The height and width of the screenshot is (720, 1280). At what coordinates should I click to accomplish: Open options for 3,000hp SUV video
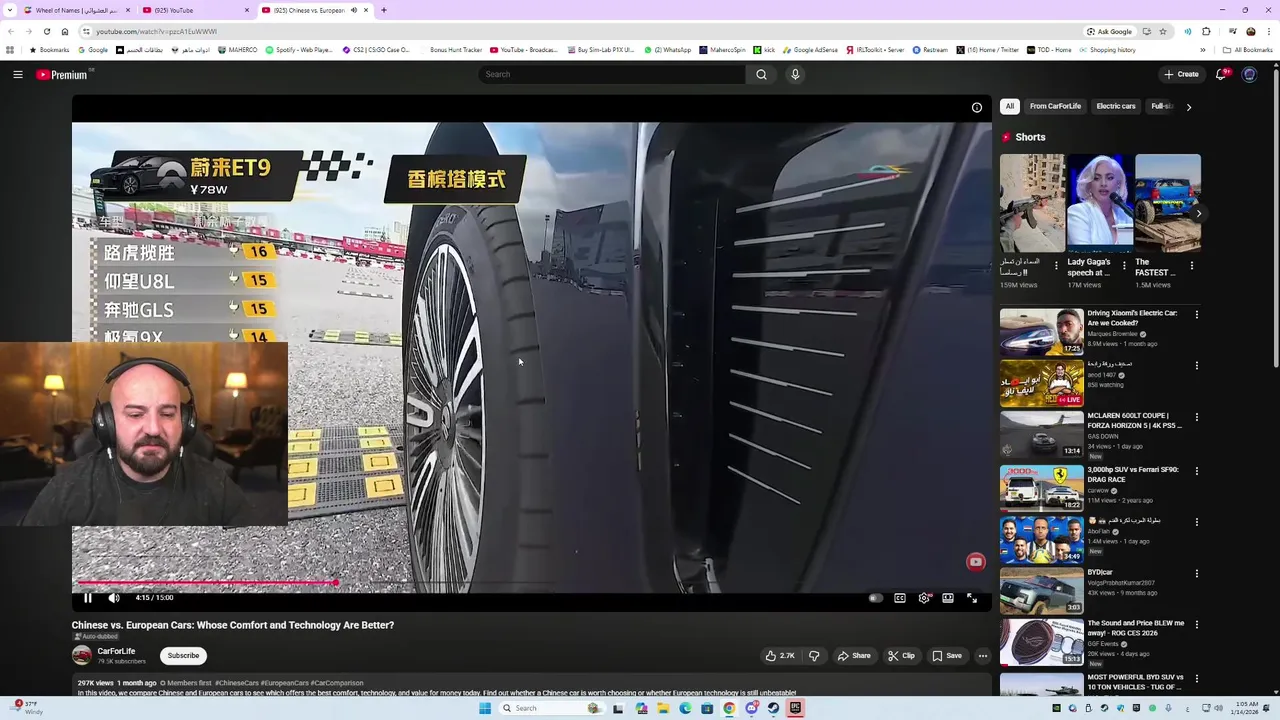(1196, 471)
